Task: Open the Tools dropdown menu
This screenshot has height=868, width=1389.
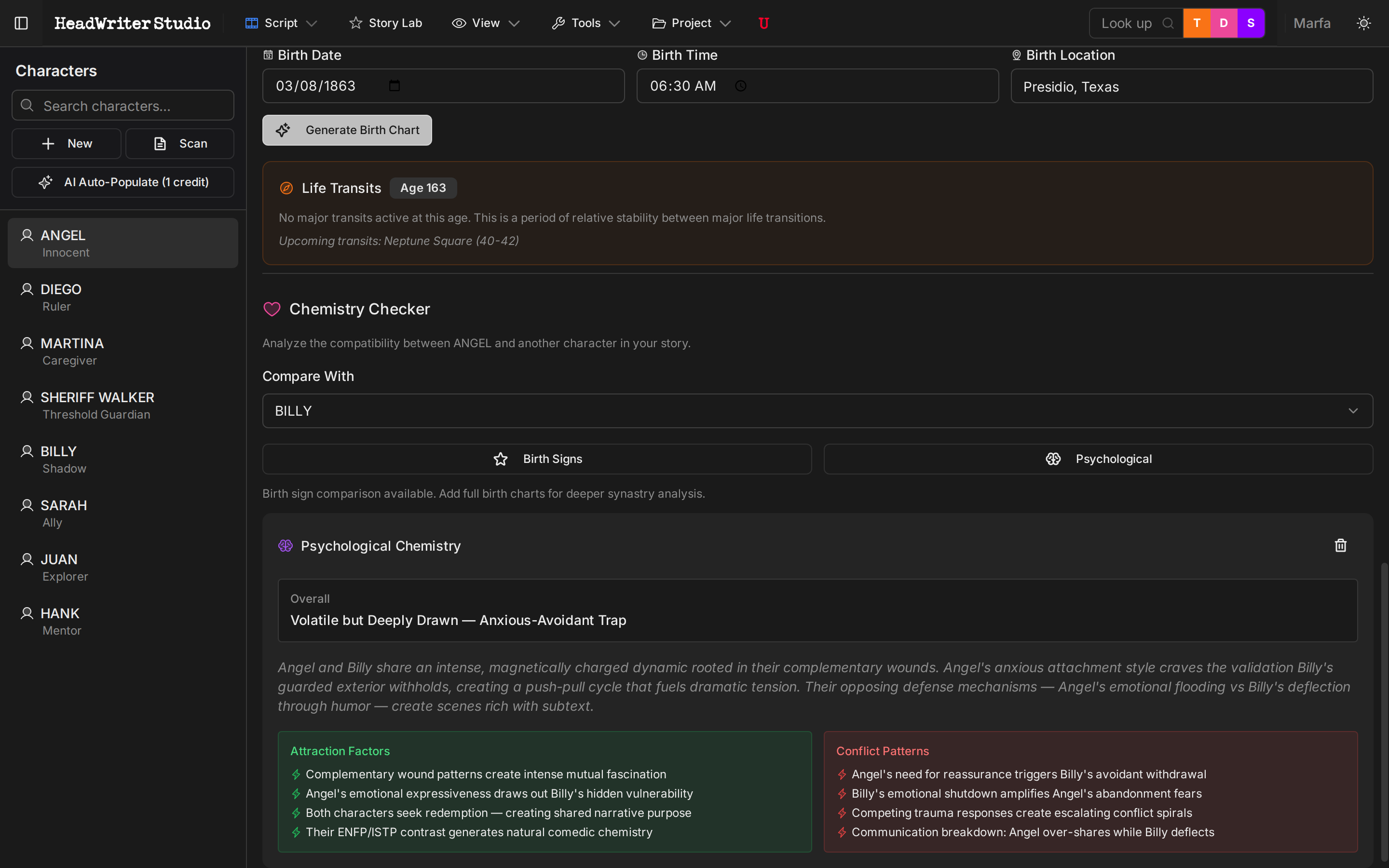Action: (586, 23)
